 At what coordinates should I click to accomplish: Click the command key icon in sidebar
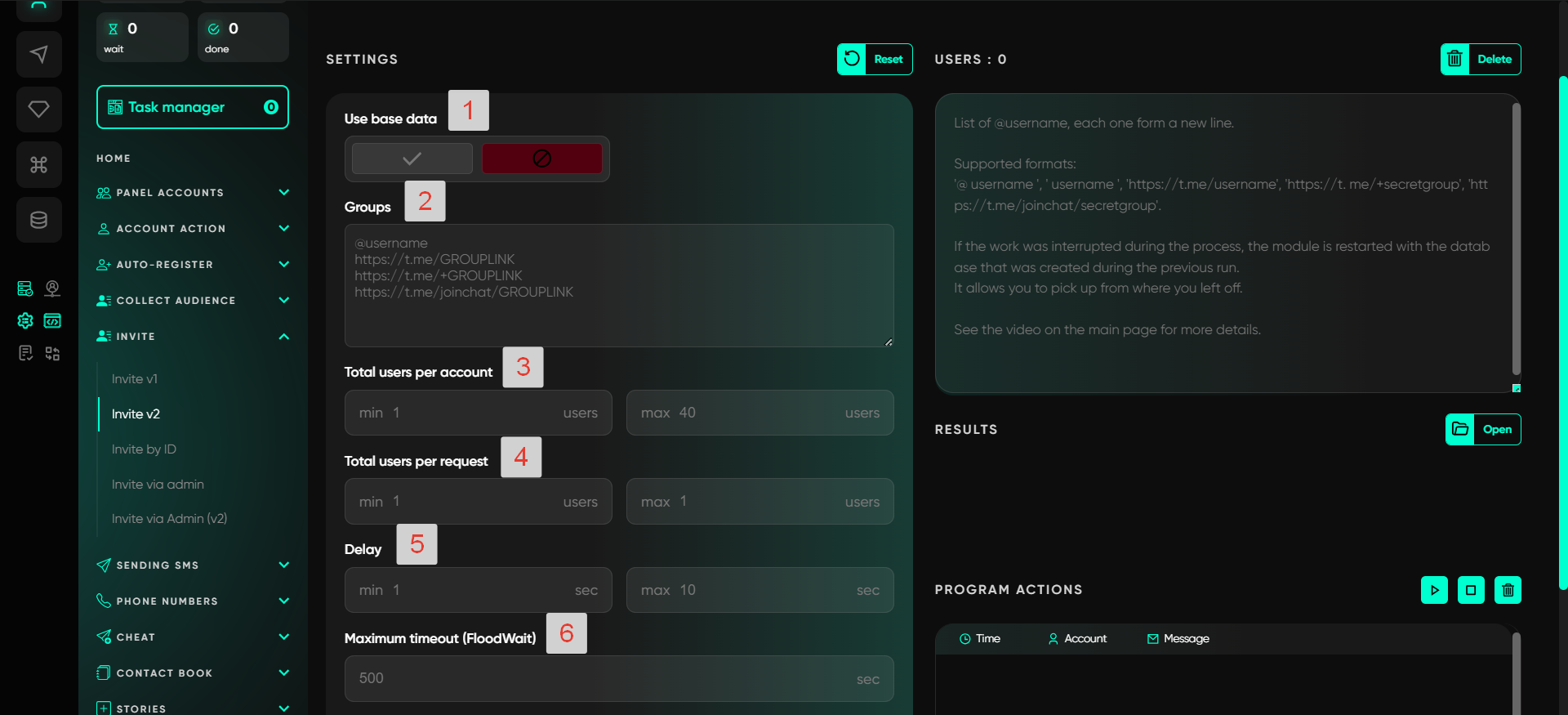point(38,165)
